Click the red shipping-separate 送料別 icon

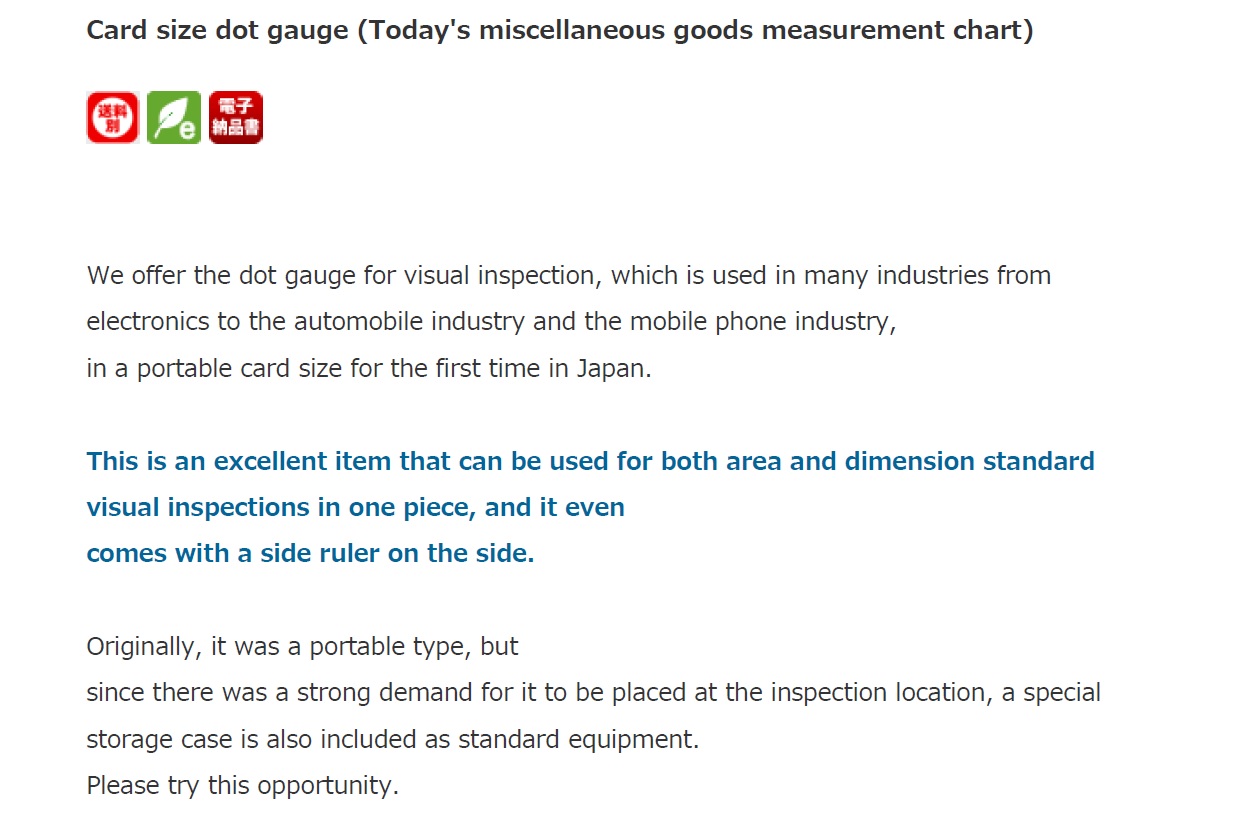click(x=113, y=118)
